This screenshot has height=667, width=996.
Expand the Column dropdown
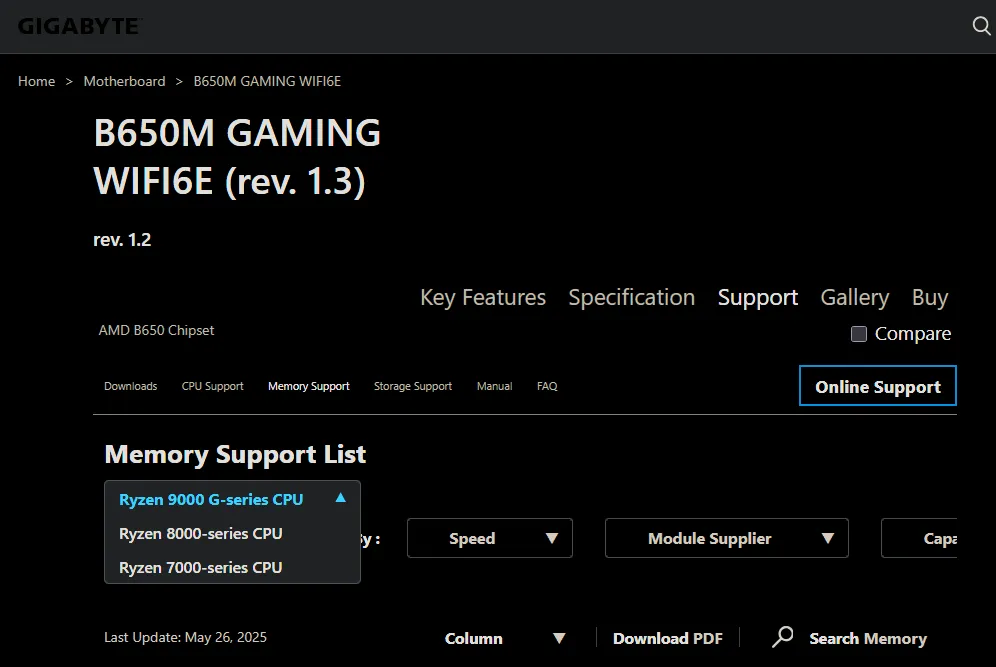505,638
